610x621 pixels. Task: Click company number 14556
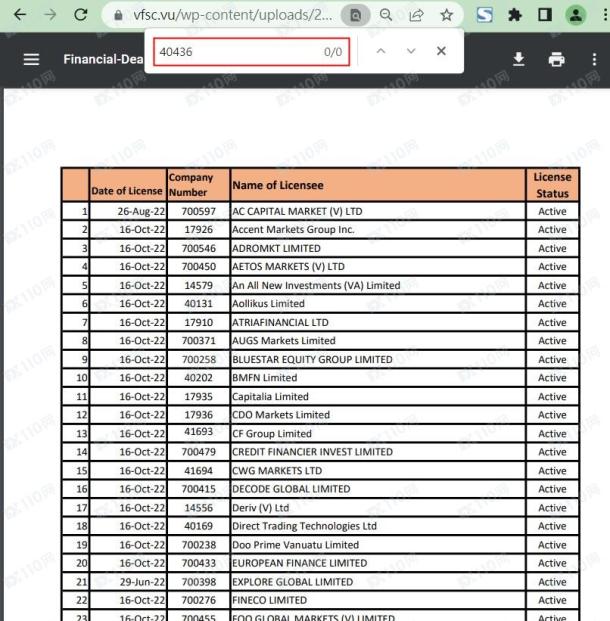pos(198,508)
